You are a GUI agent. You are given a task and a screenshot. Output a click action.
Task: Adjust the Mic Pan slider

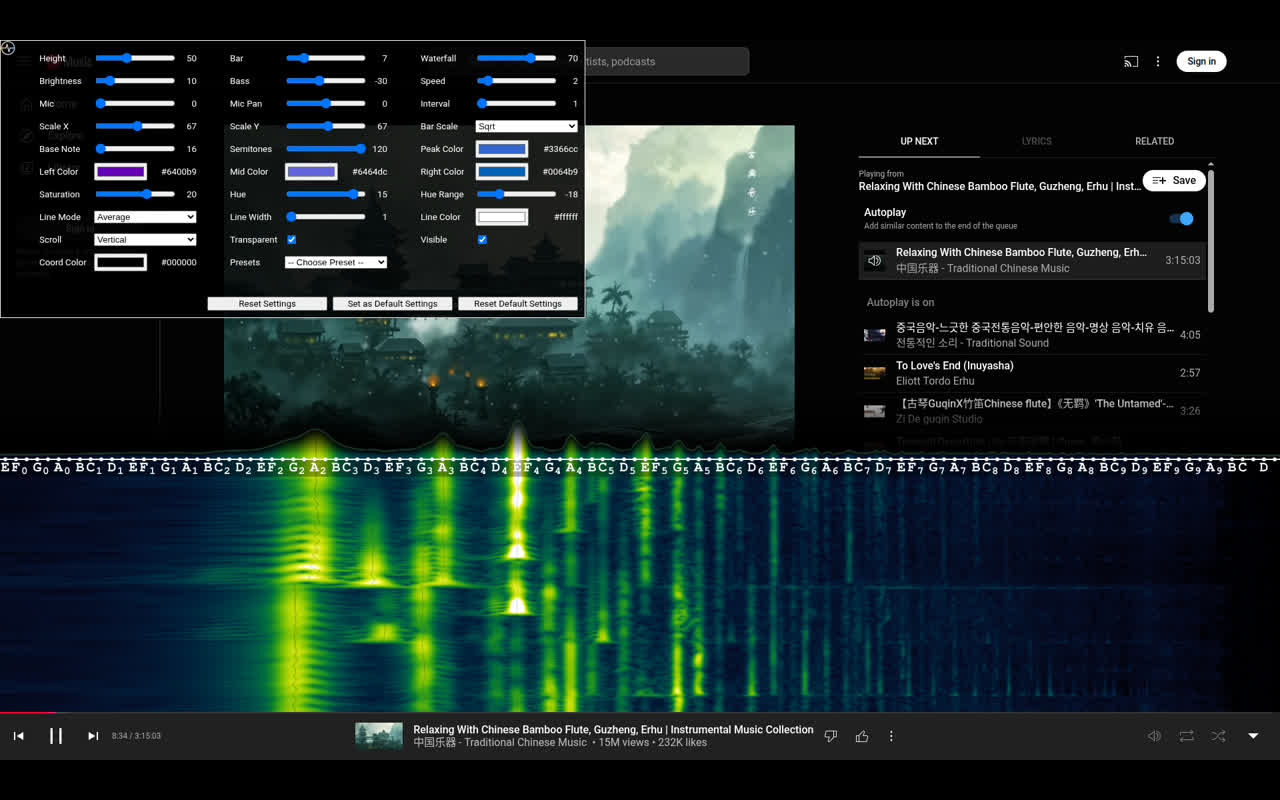pos(326,104)
